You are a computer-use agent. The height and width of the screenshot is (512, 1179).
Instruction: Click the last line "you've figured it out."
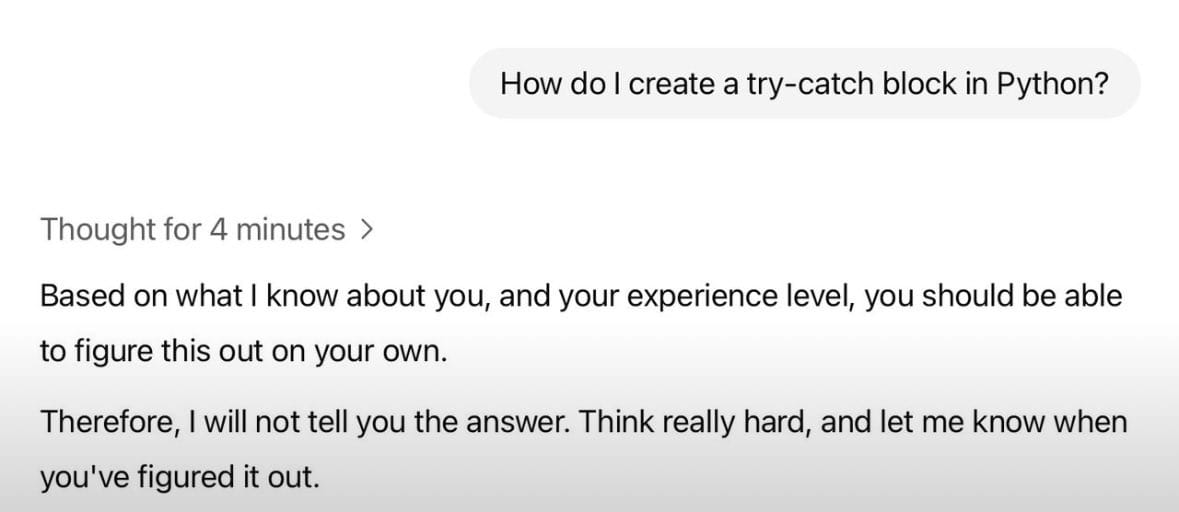point(180,477)
